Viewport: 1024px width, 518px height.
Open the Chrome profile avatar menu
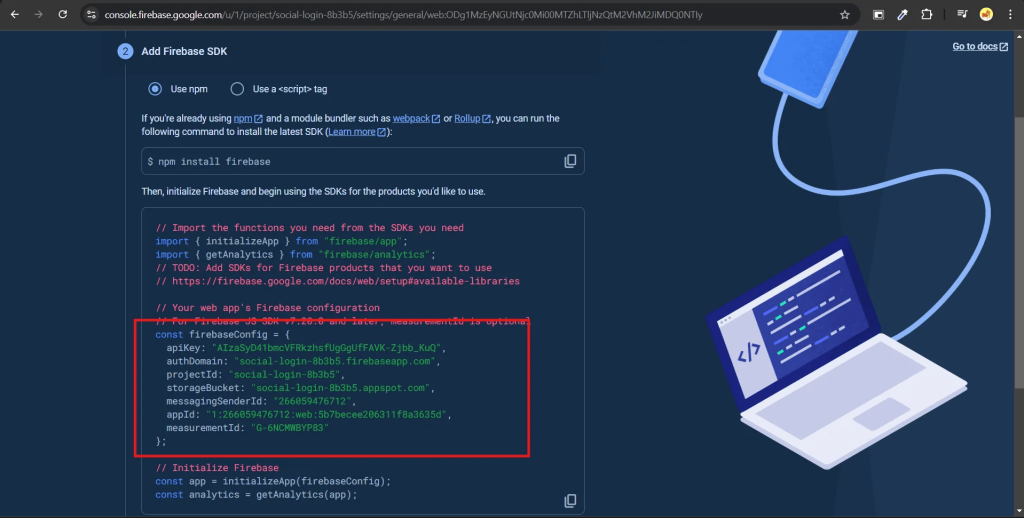click(986, 15)
